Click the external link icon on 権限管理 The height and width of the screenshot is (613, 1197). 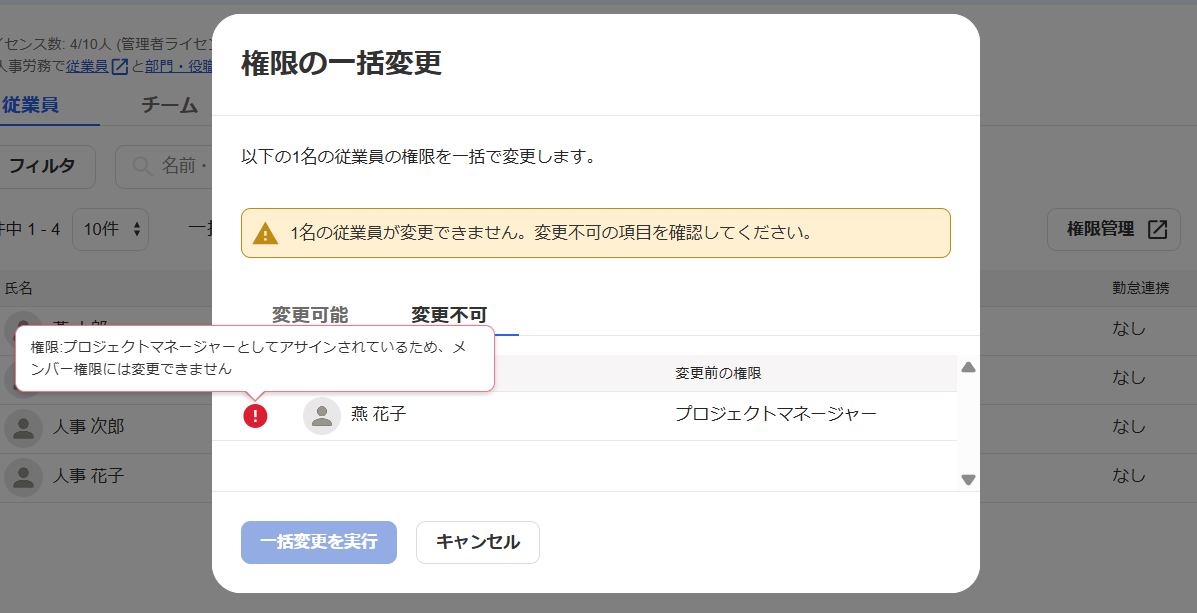coord(1157,229)
